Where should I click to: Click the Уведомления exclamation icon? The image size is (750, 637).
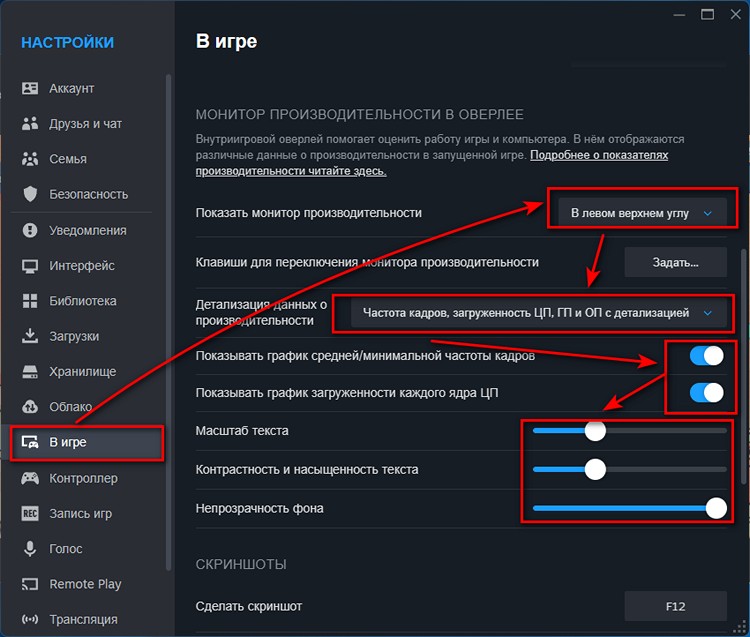click(30, 230)
